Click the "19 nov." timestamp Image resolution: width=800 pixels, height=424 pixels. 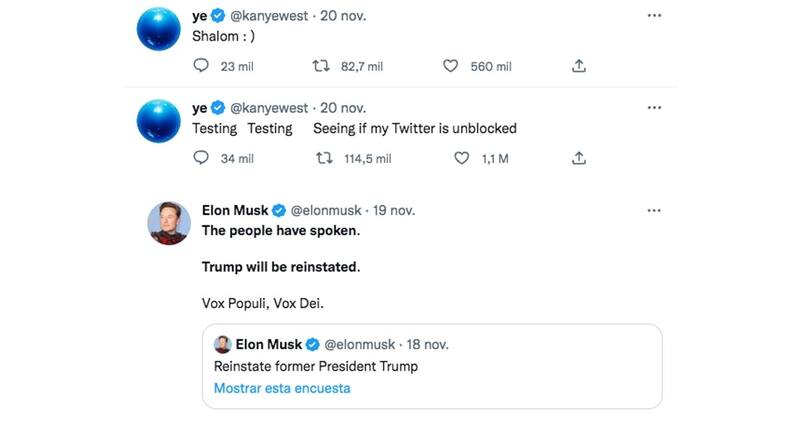[394, 211]
